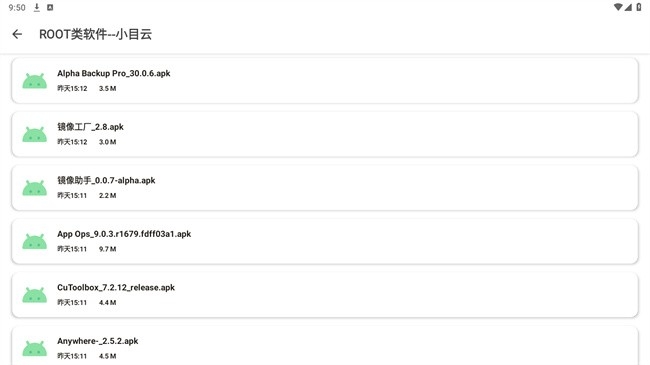Screen dimensions: 650x365
Task: Open Anywhere-_2.5.2.apk file entry
Action: [x=325, y=346]
